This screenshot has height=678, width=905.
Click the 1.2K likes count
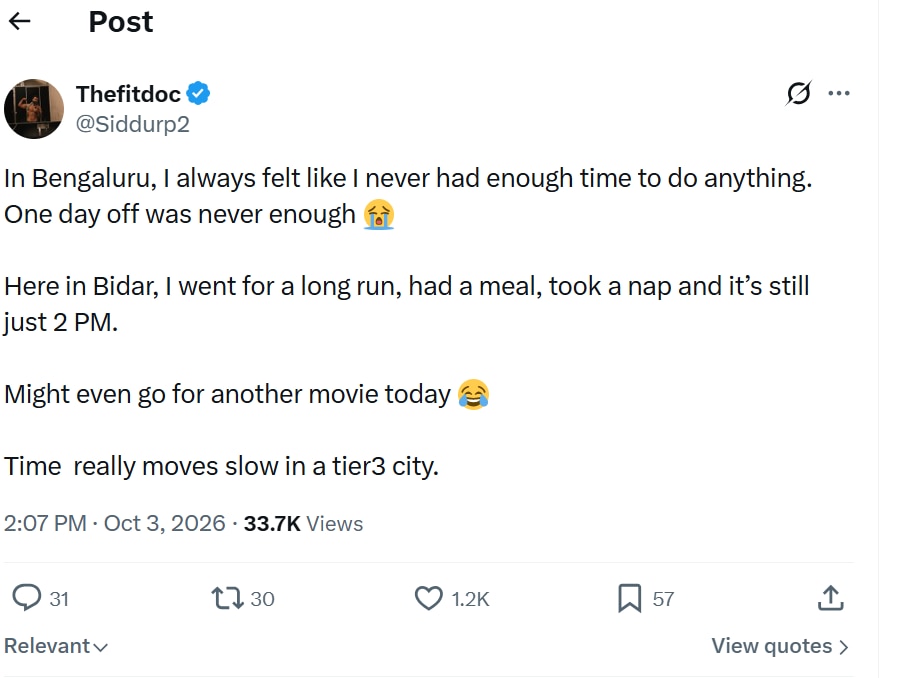(x=470, y=599)
